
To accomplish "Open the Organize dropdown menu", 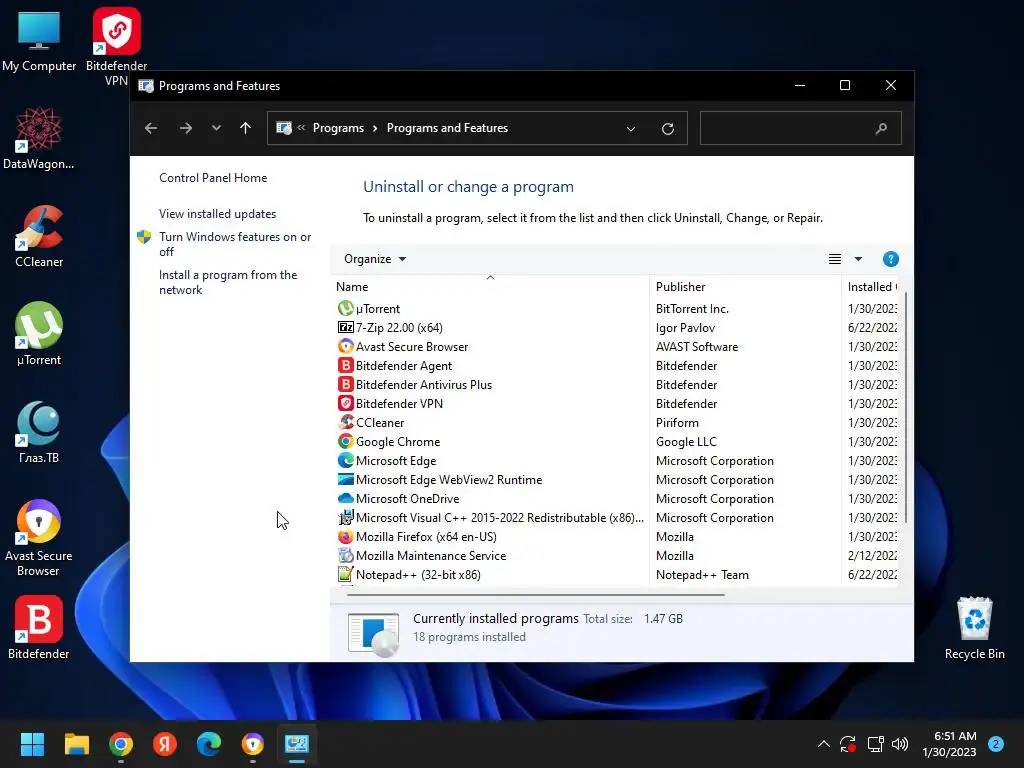I will tap(375, 259).
